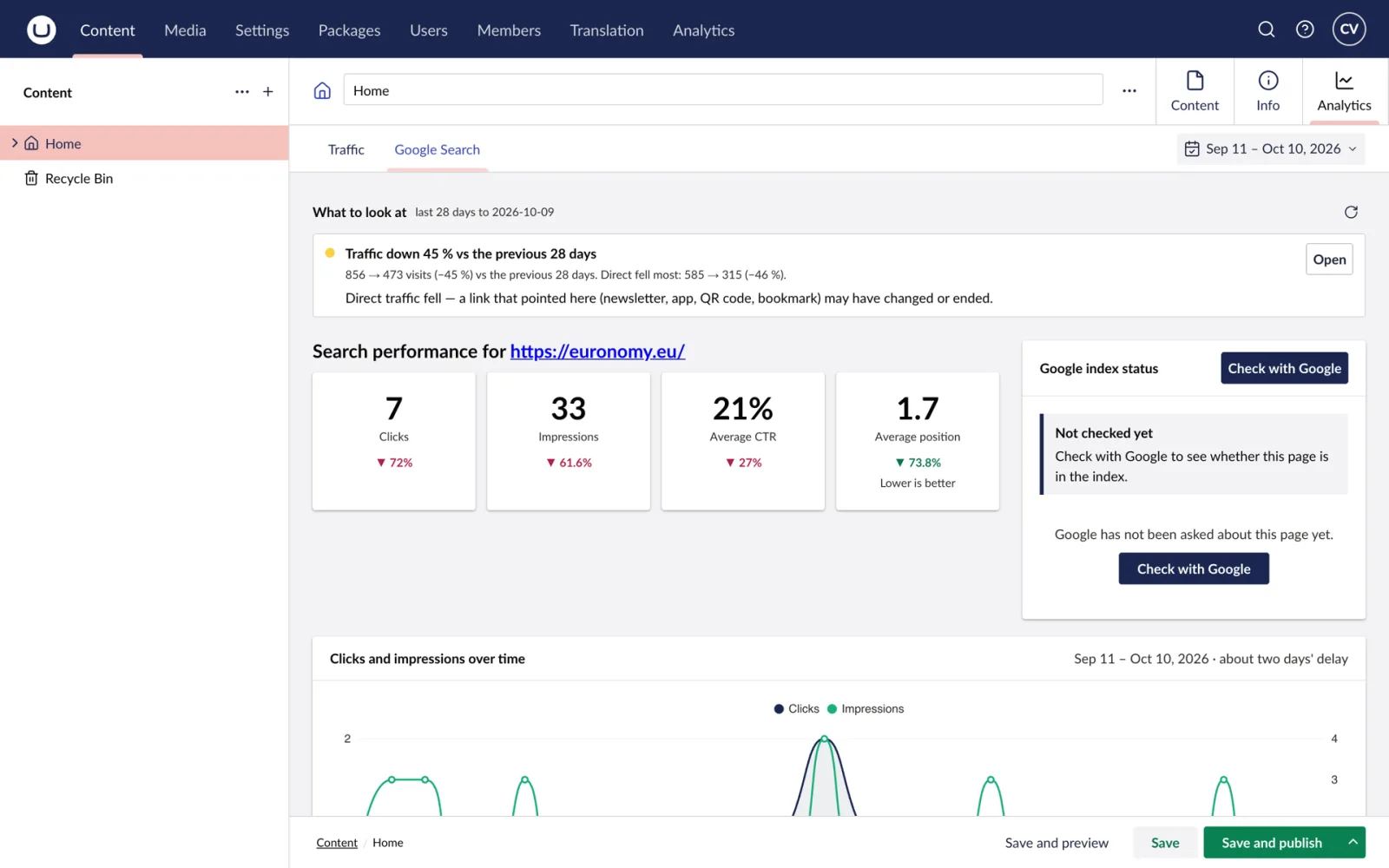The width and height of the screenshot is (1389, 868).
Task: Go to the Settings section
Action: click(262, 30)
